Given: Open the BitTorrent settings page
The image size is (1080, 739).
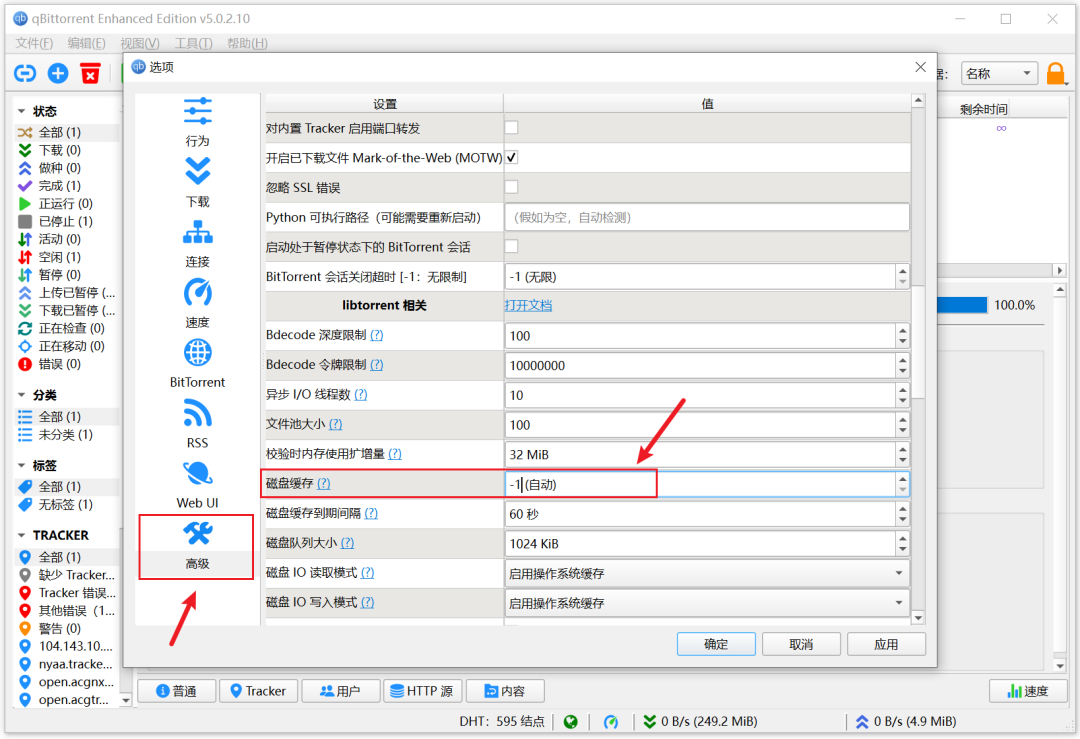Looking at the screenshot, I should coord(197,364).
